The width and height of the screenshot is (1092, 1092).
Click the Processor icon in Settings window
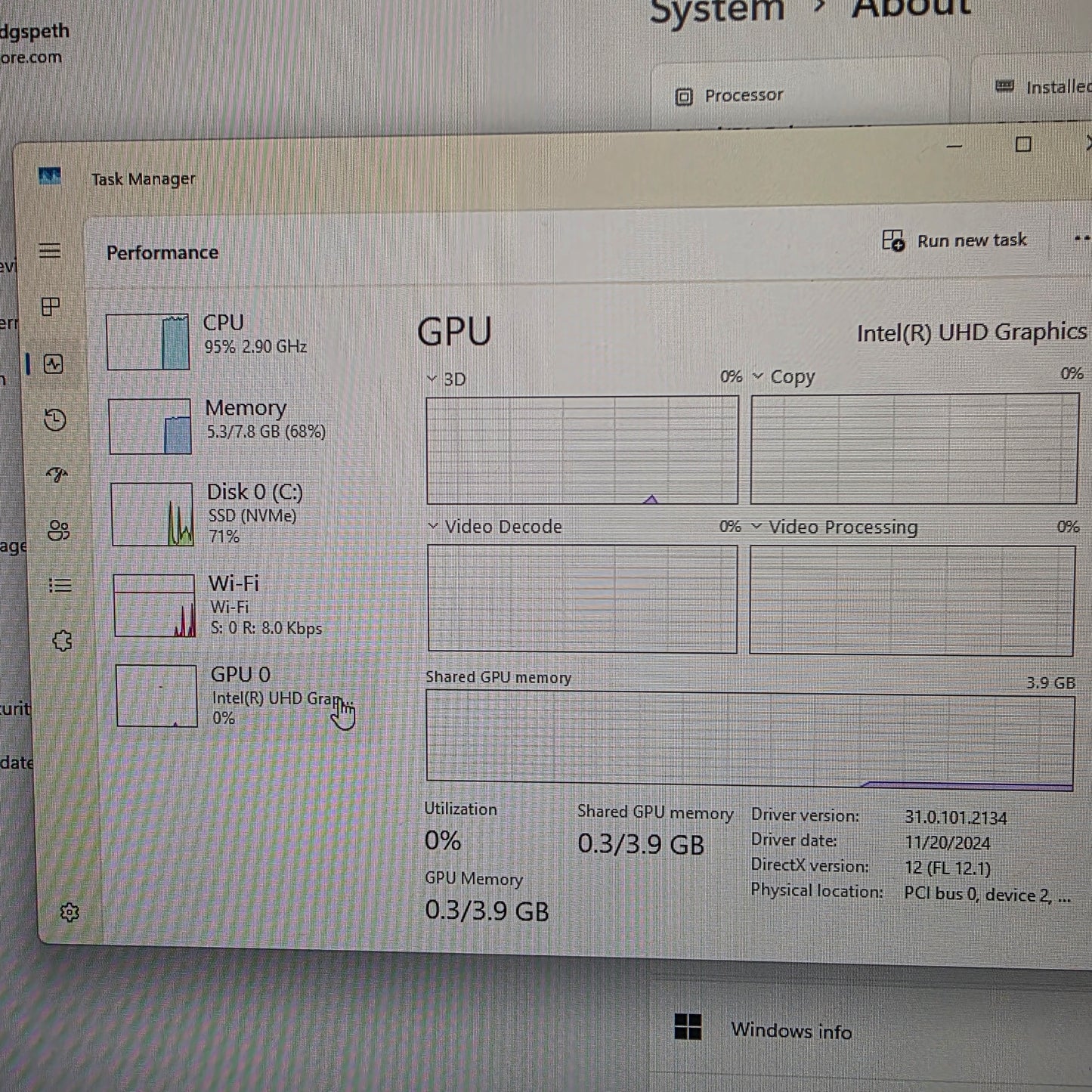[x=684, y=97]
